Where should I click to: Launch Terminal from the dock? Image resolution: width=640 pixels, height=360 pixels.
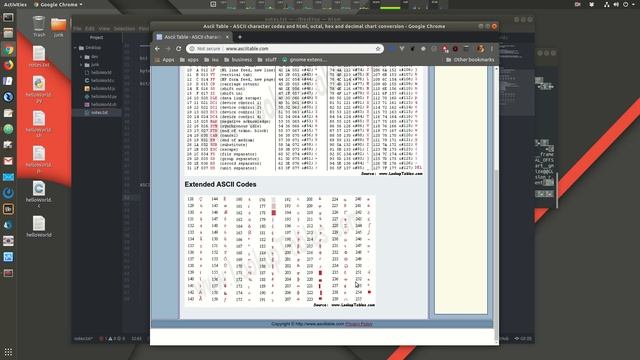point(8,18)
